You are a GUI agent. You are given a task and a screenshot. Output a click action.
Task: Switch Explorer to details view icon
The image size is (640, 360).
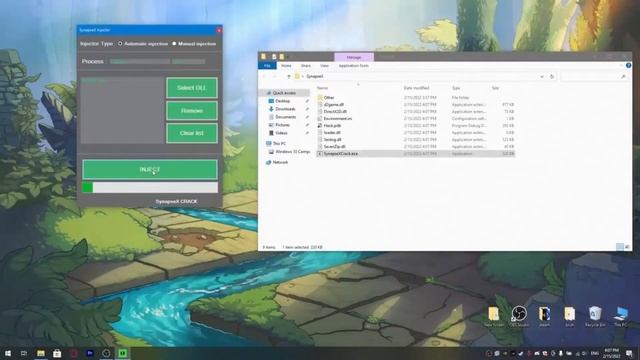(x=620, y=247)
